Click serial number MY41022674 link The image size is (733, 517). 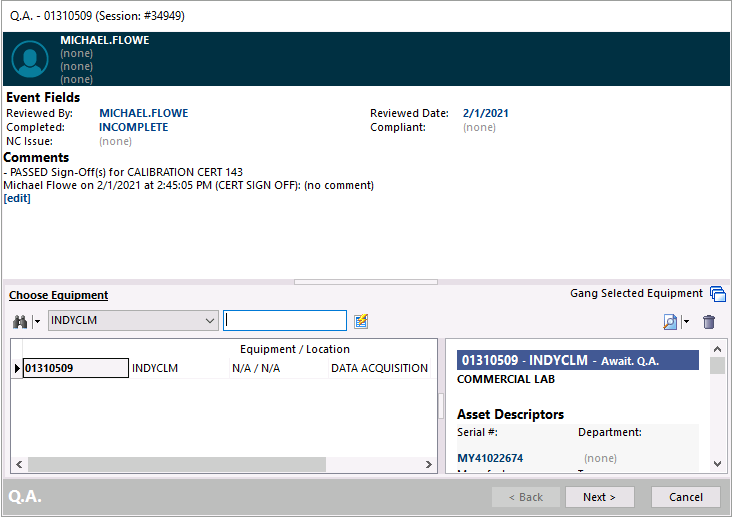490,458
